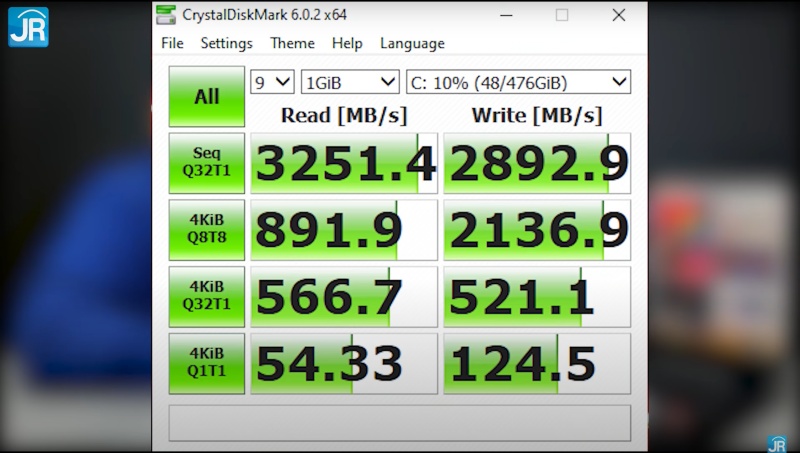
Task: Click the 4KiB Q32T1 write value 521.1
Action: tap(537, 297)
